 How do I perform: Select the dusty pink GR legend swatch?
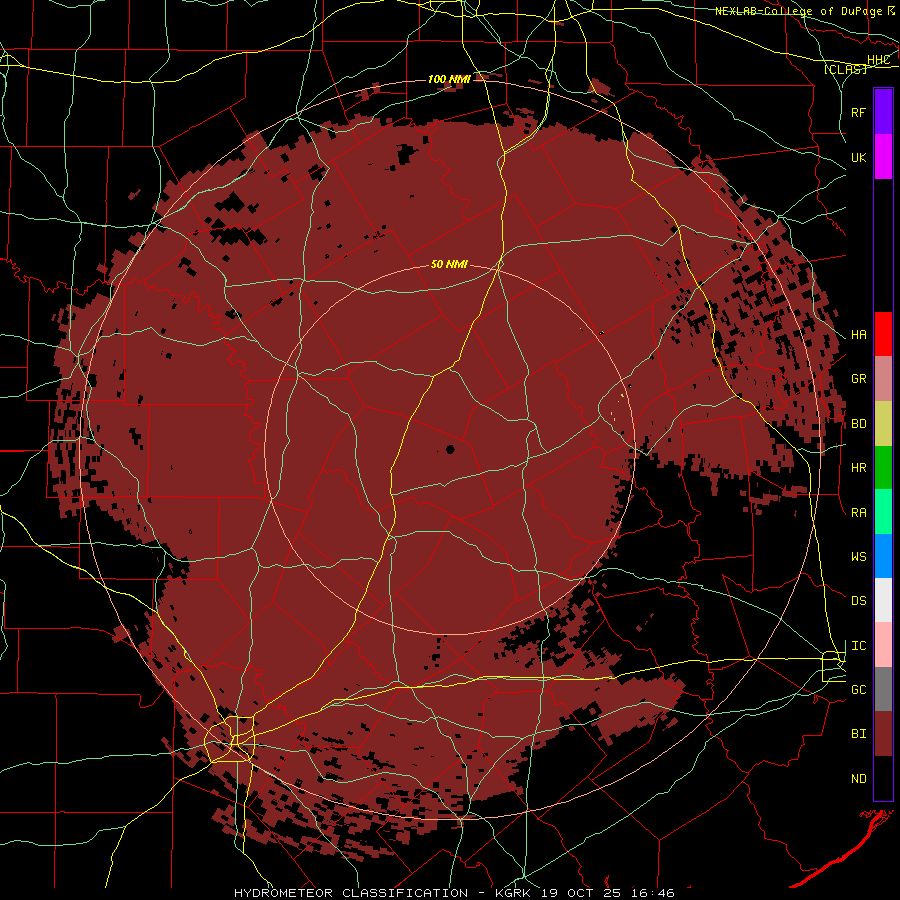click(x=883, y=379)
